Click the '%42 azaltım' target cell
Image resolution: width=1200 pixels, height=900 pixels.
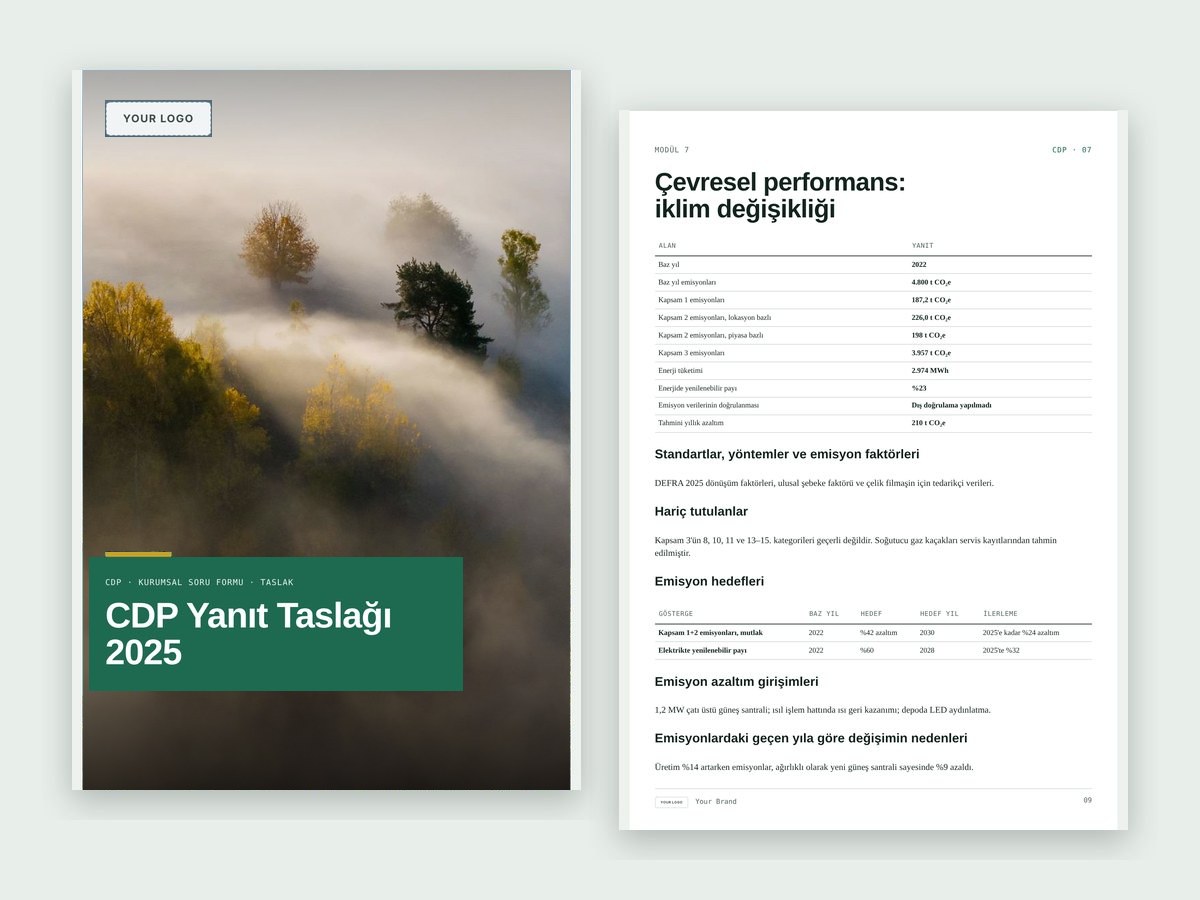tap(878, 633)
